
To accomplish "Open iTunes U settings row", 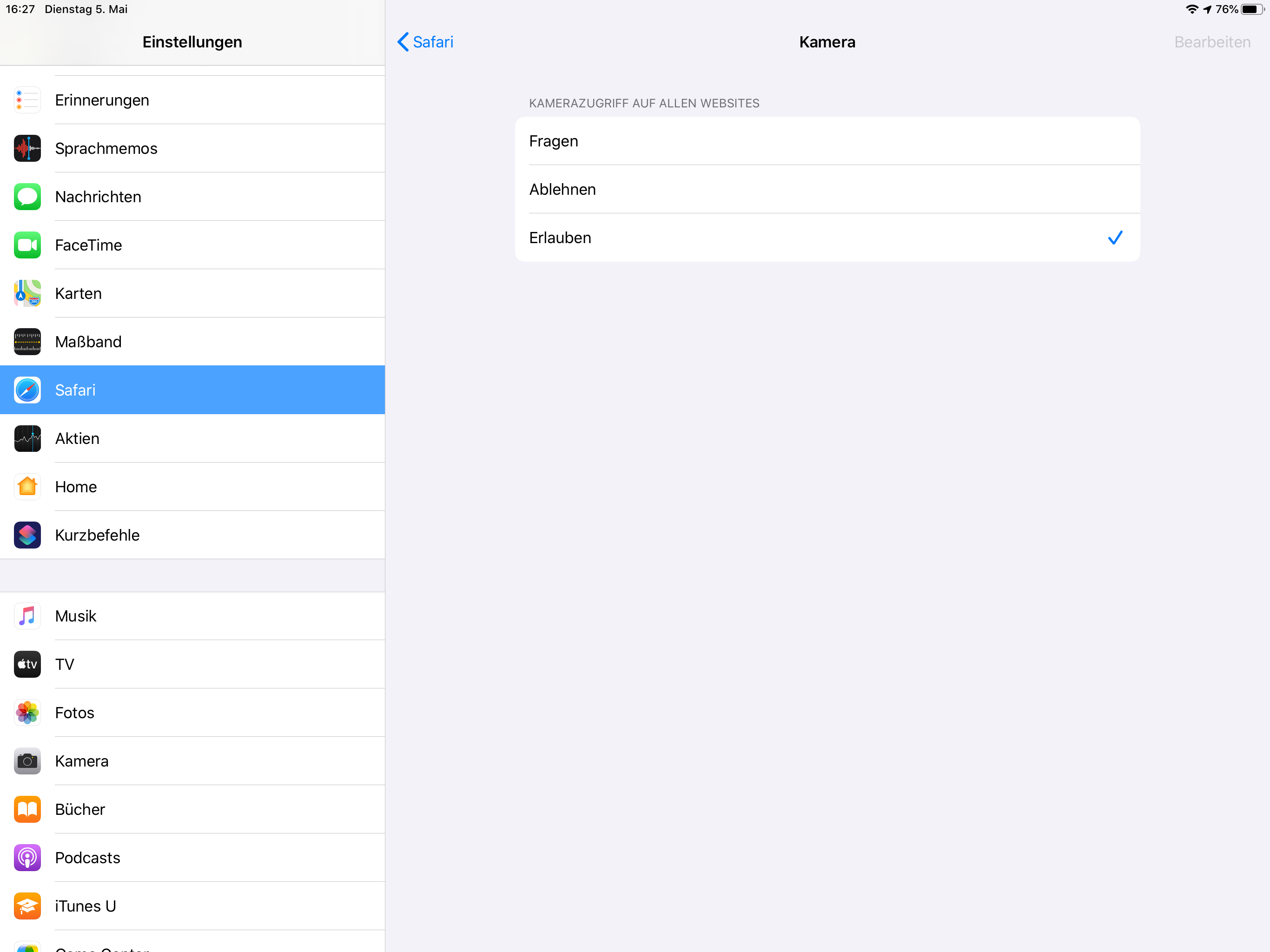I will click(192, 906).
